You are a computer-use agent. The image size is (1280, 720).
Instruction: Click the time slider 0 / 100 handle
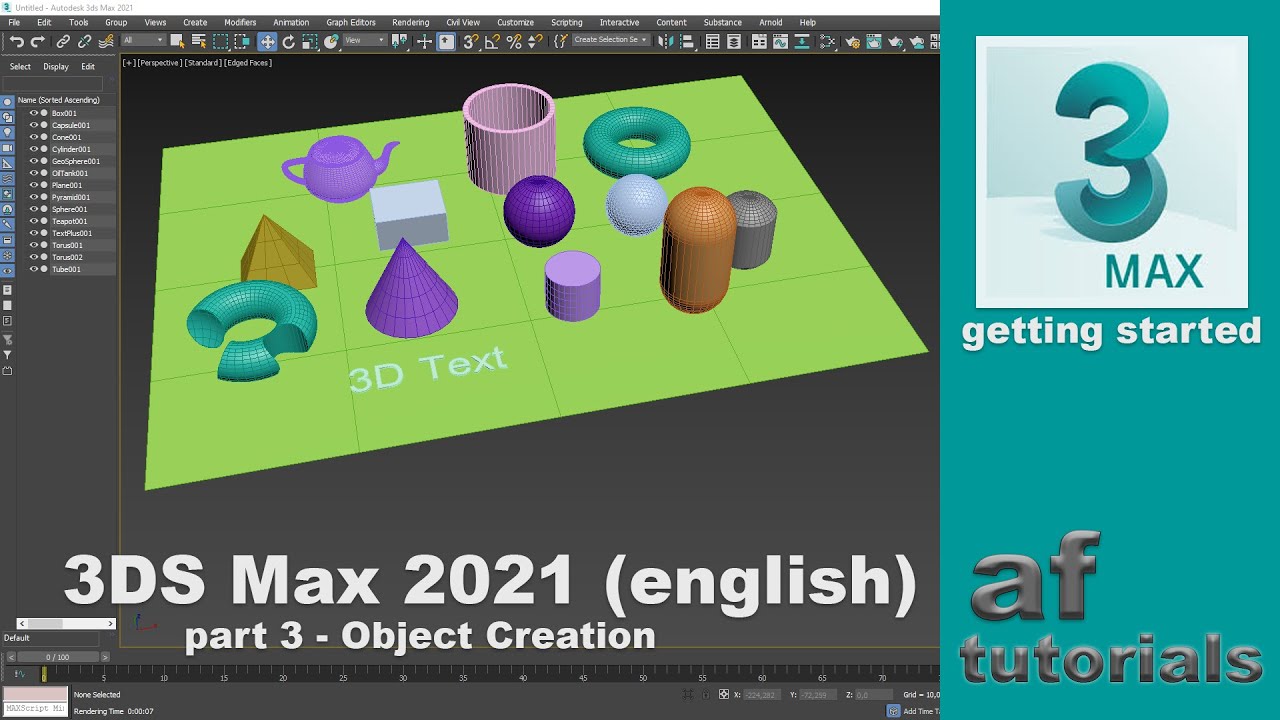pos(57,657)
